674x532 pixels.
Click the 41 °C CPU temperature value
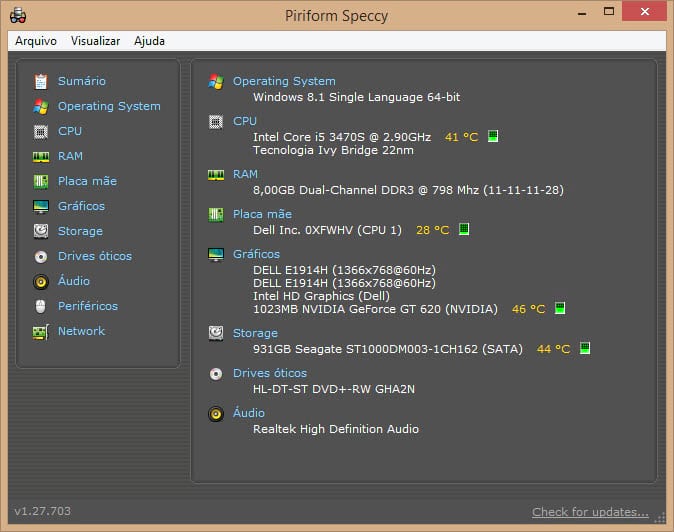[x=461, y=137]
